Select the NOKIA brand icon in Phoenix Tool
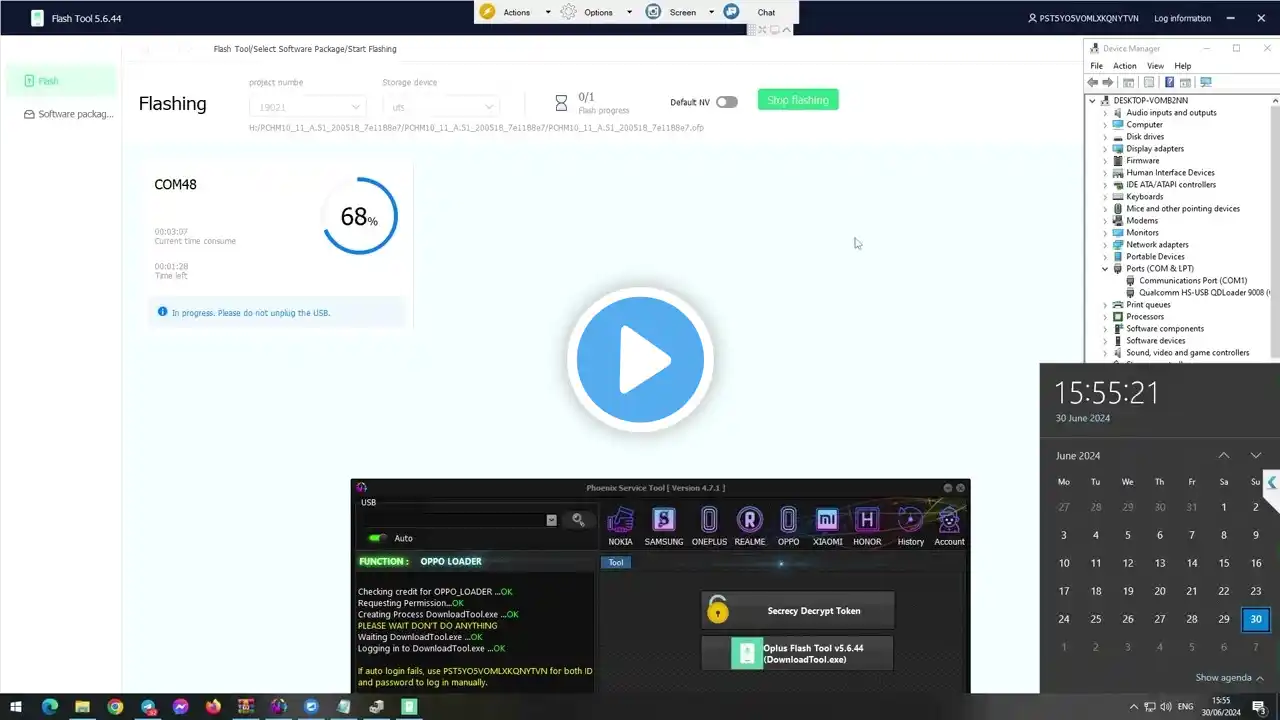Screen dimensions: 1280x720 click(x=620, y=521)
